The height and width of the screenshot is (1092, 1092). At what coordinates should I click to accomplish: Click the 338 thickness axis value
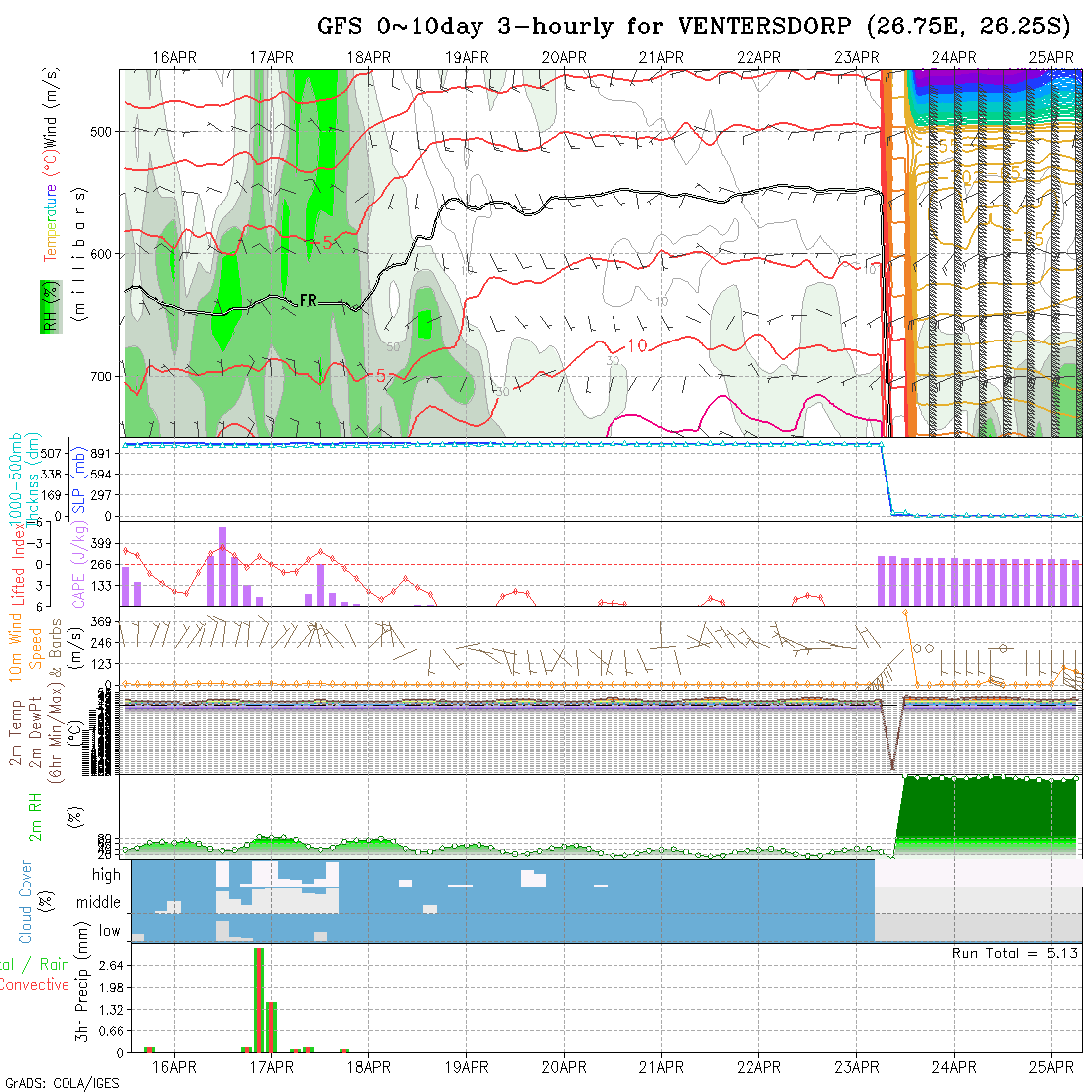(x=51, y=475)
